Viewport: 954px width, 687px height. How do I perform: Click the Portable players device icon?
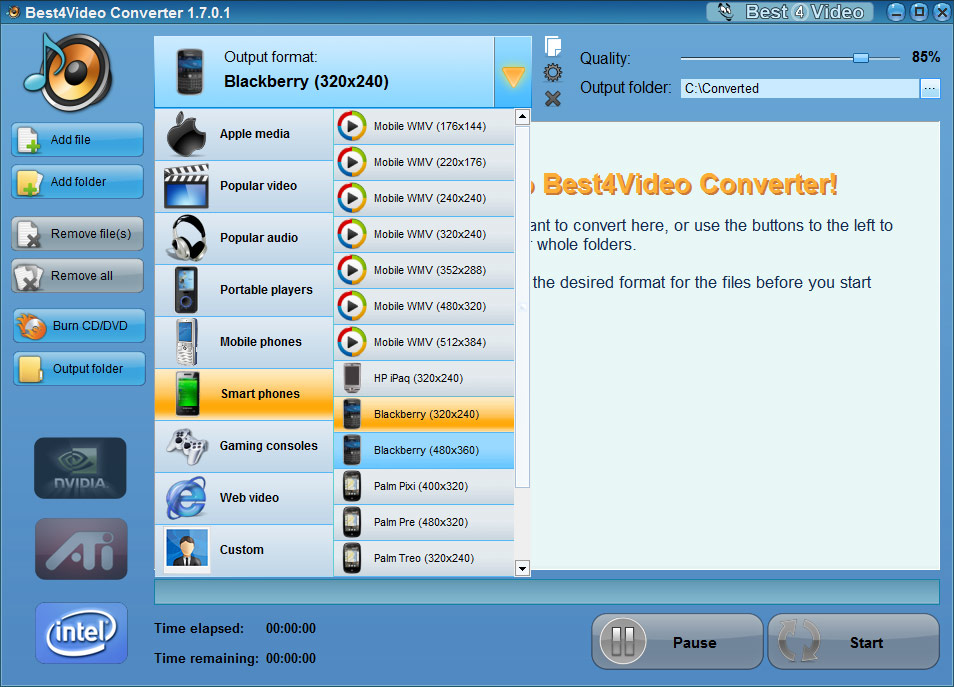[186, 290]
